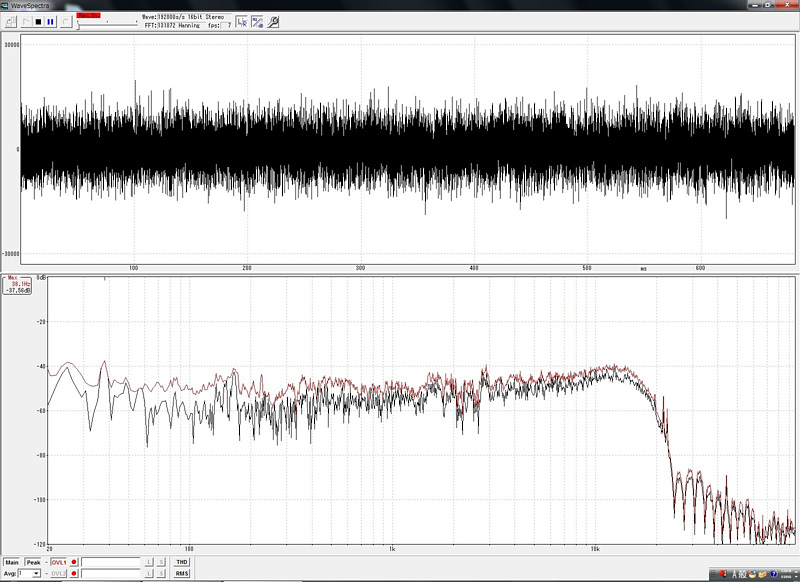
Task: Click the S button in OVL2 row
Action: [x=161, y=573]
